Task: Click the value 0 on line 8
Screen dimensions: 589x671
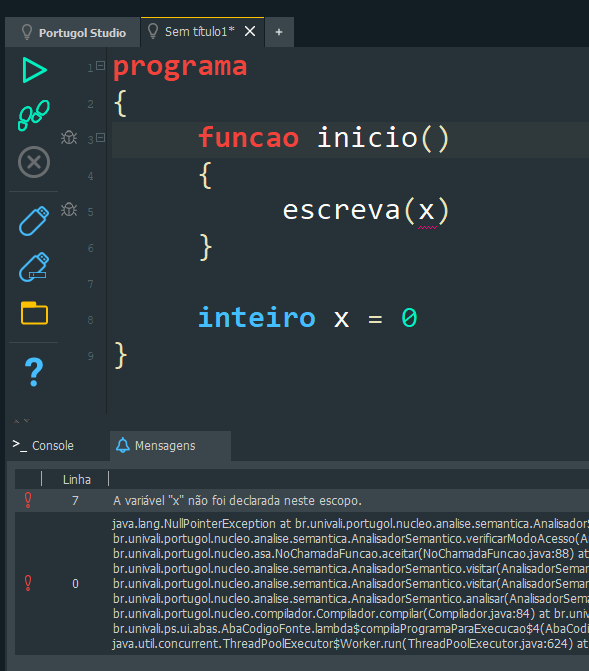Action: tap(409, 318)
